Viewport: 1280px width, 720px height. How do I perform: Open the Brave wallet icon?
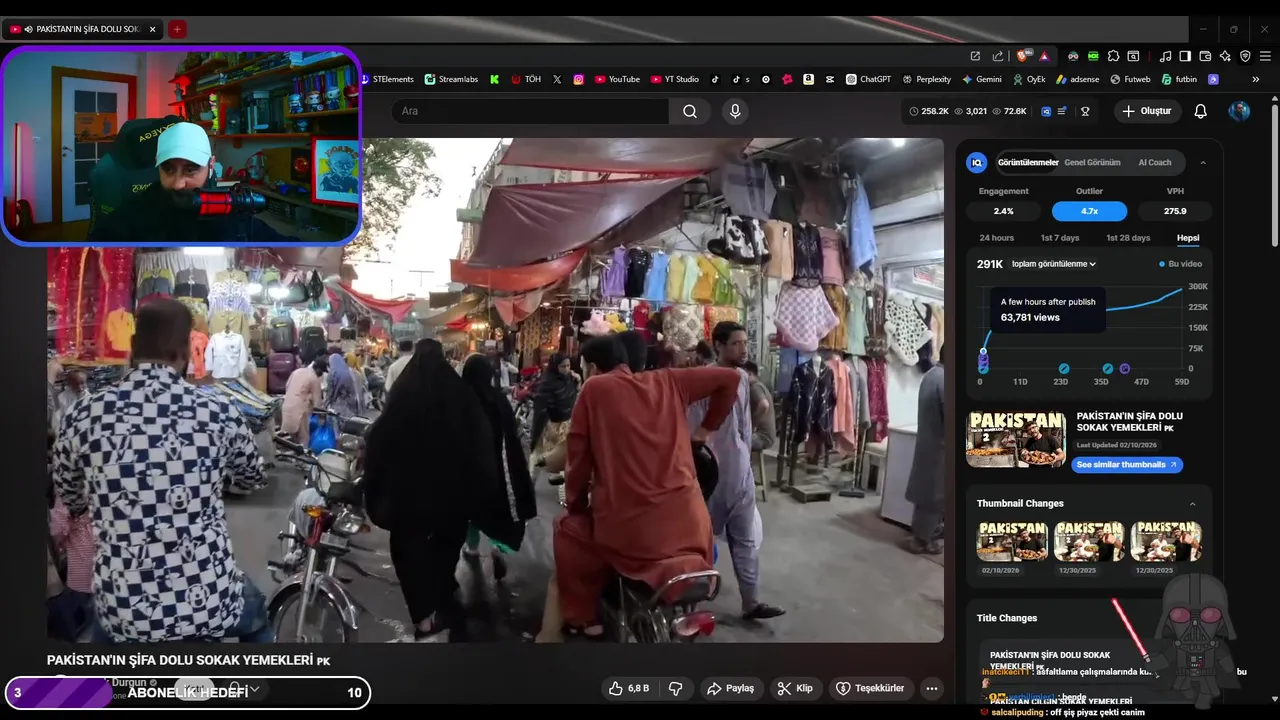point(1205,56)
